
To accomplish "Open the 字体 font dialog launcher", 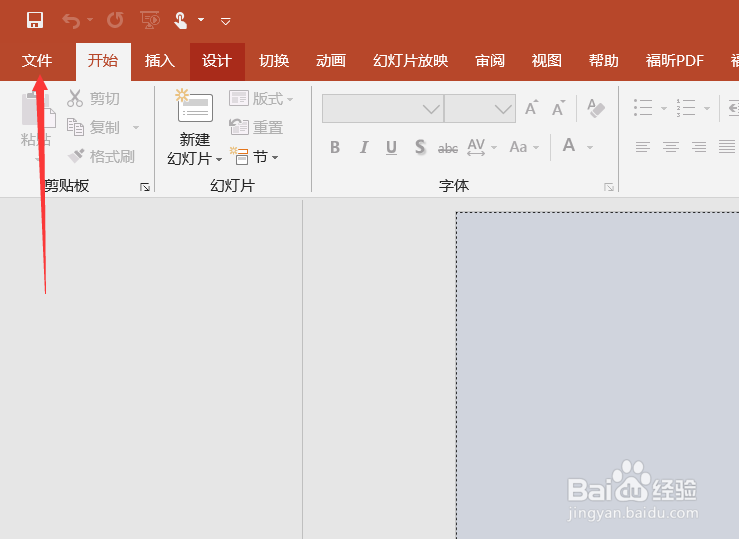I will point(609,188).
